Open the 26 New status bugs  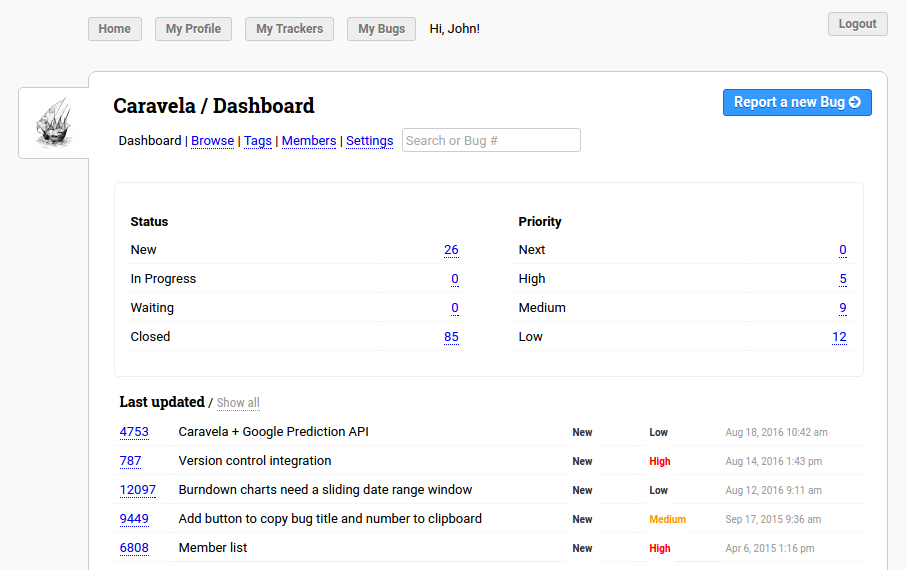pos(451,250)
